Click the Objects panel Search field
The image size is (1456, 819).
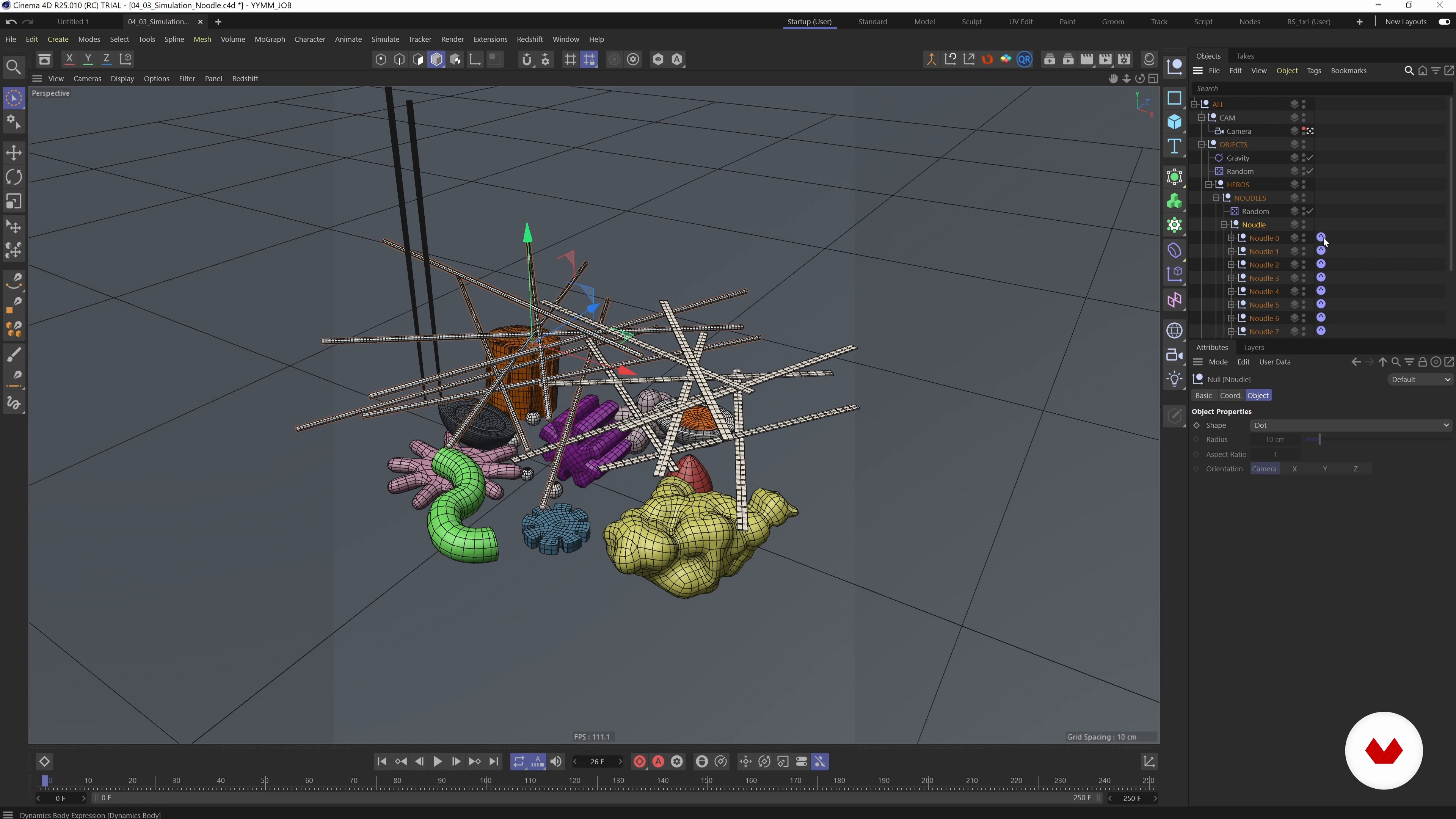1300,88
